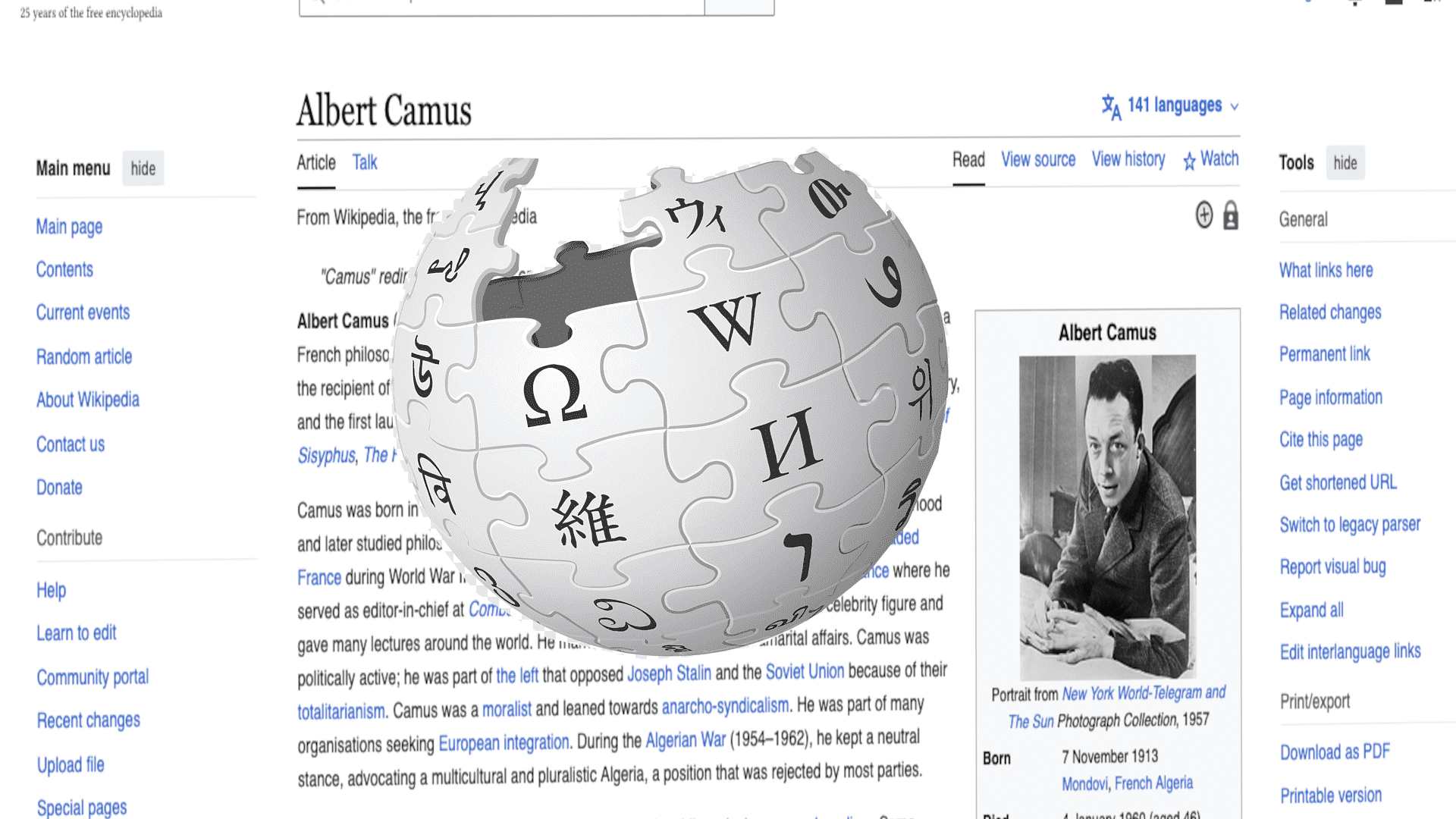
Task: Click Cite this page
Action: coord(1321,440)
